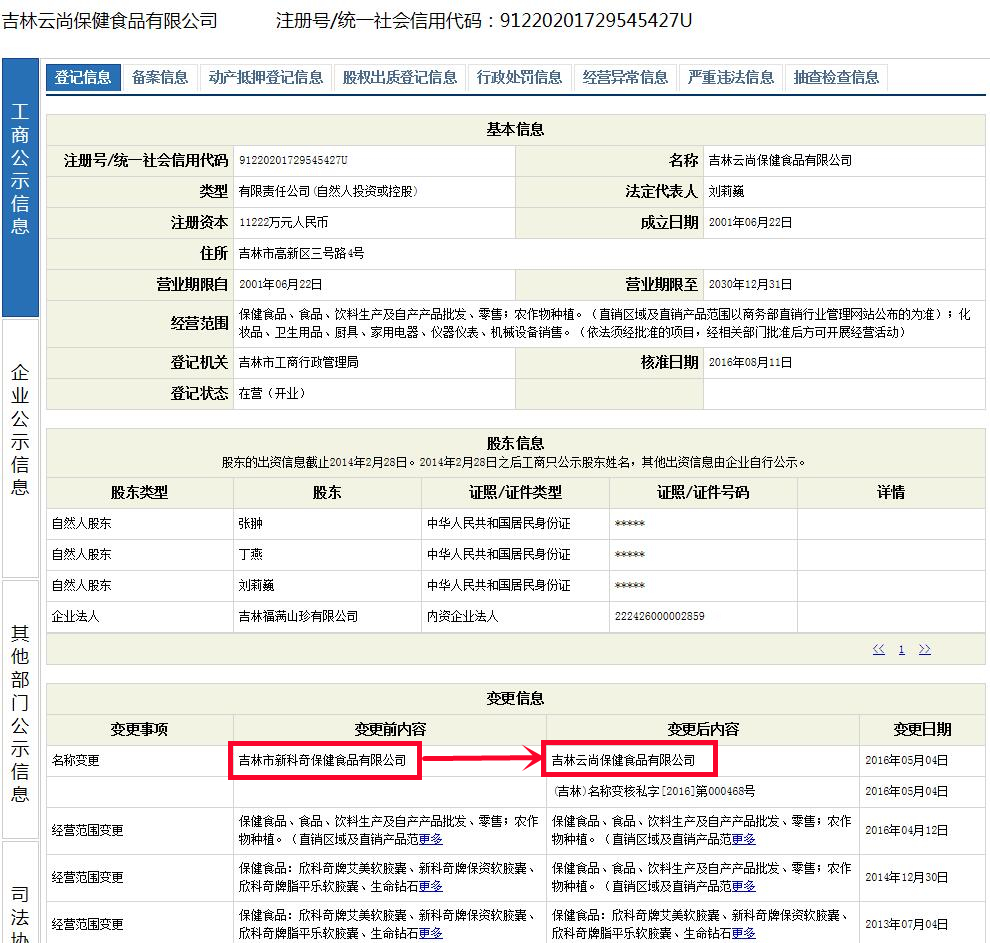Switch to the 备案信息 tab
990x943 pixels.
(x=160, y=78)
